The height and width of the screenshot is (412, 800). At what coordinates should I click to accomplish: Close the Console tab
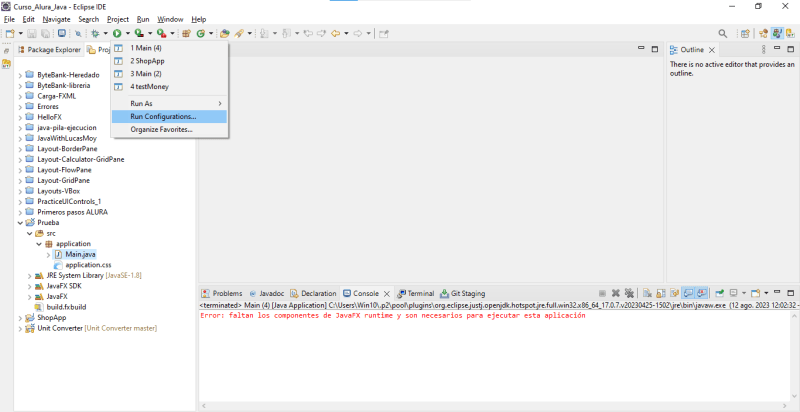387,294
